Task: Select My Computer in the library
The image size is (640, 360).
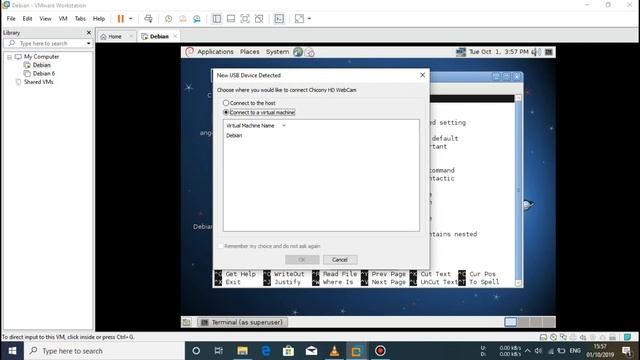Action: [x=41, y=57]
